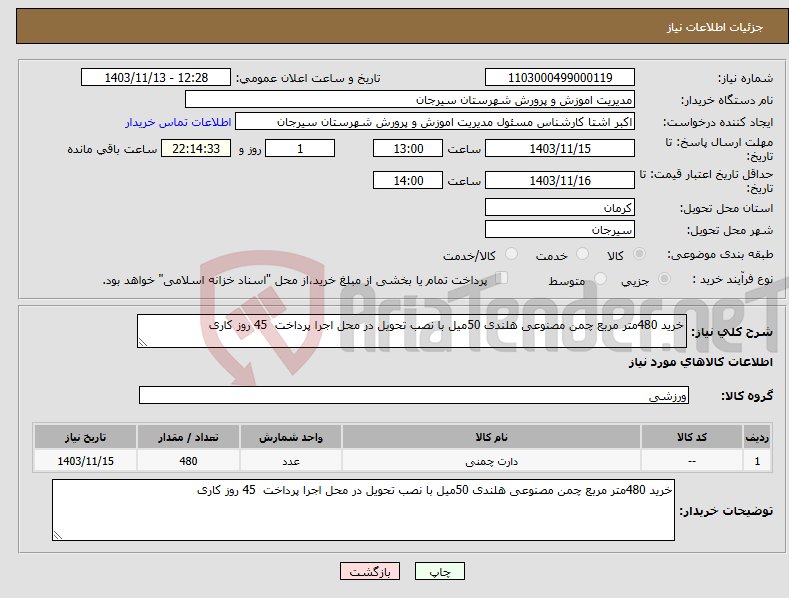
Task: Select the متوسط purchase type radio
Action: click(x=600, y=279)
